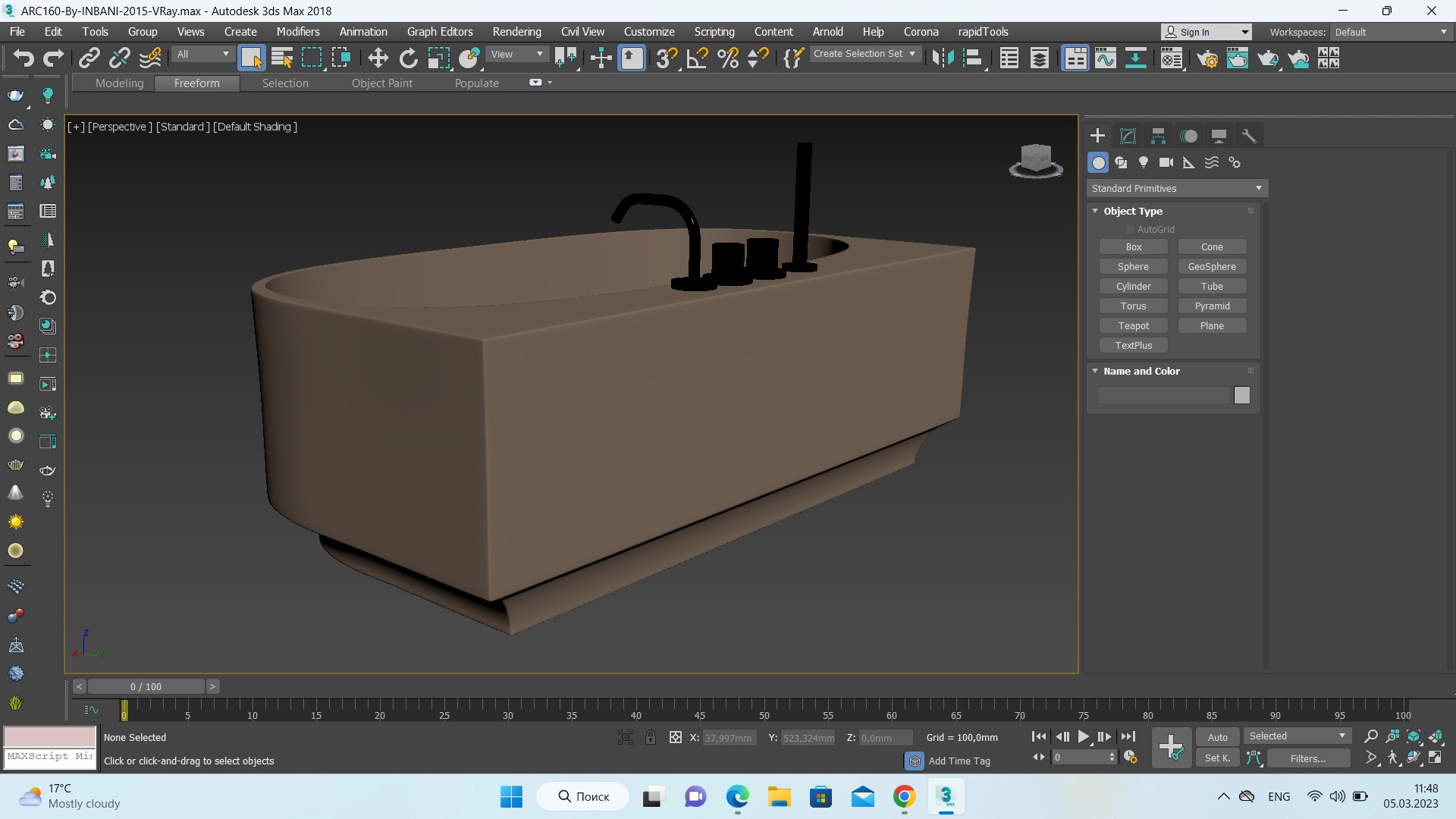Choose the Select and Rotate tool

pos(408,58)
